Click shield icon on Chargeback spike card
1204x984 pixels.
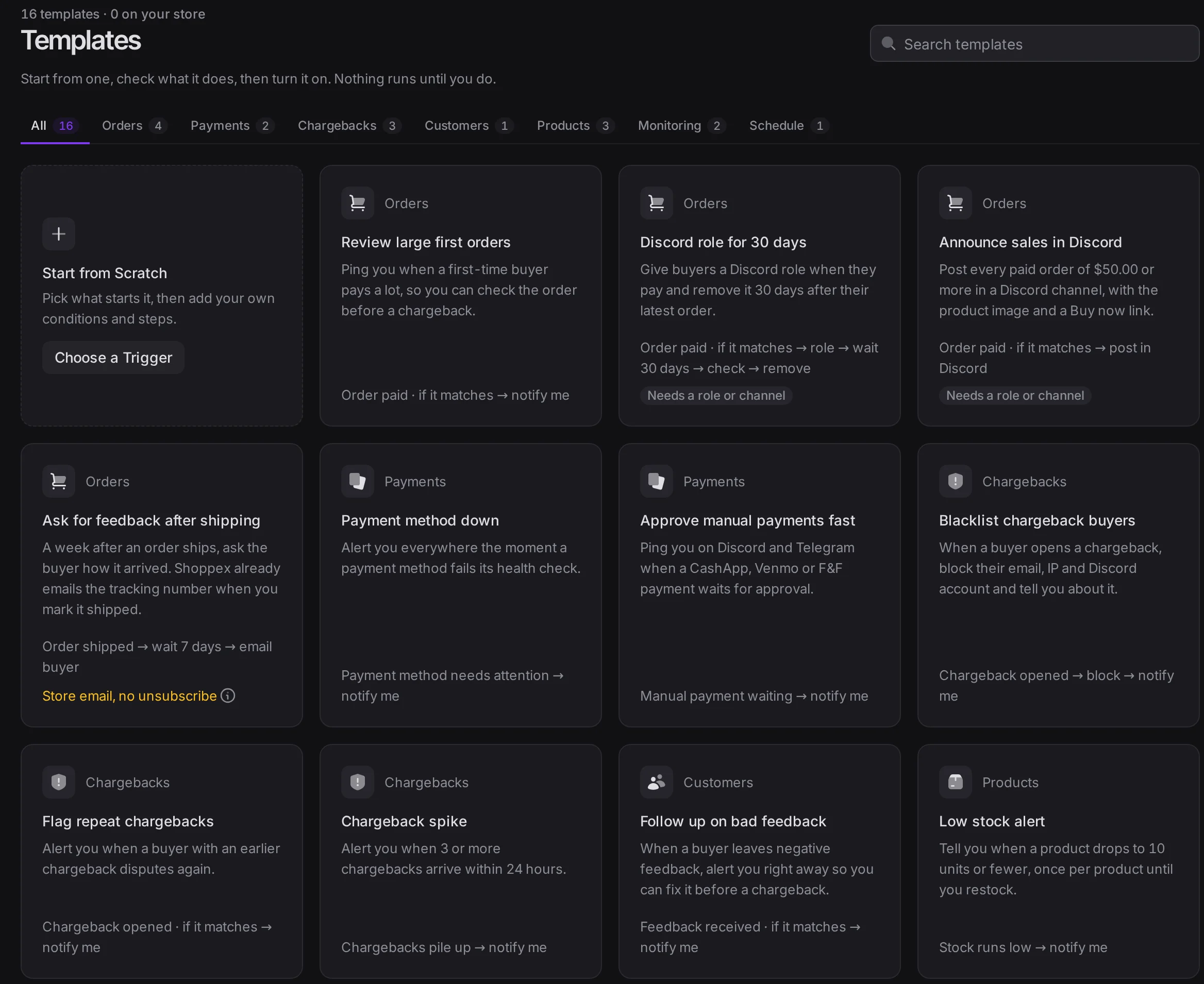coord(357,782)
